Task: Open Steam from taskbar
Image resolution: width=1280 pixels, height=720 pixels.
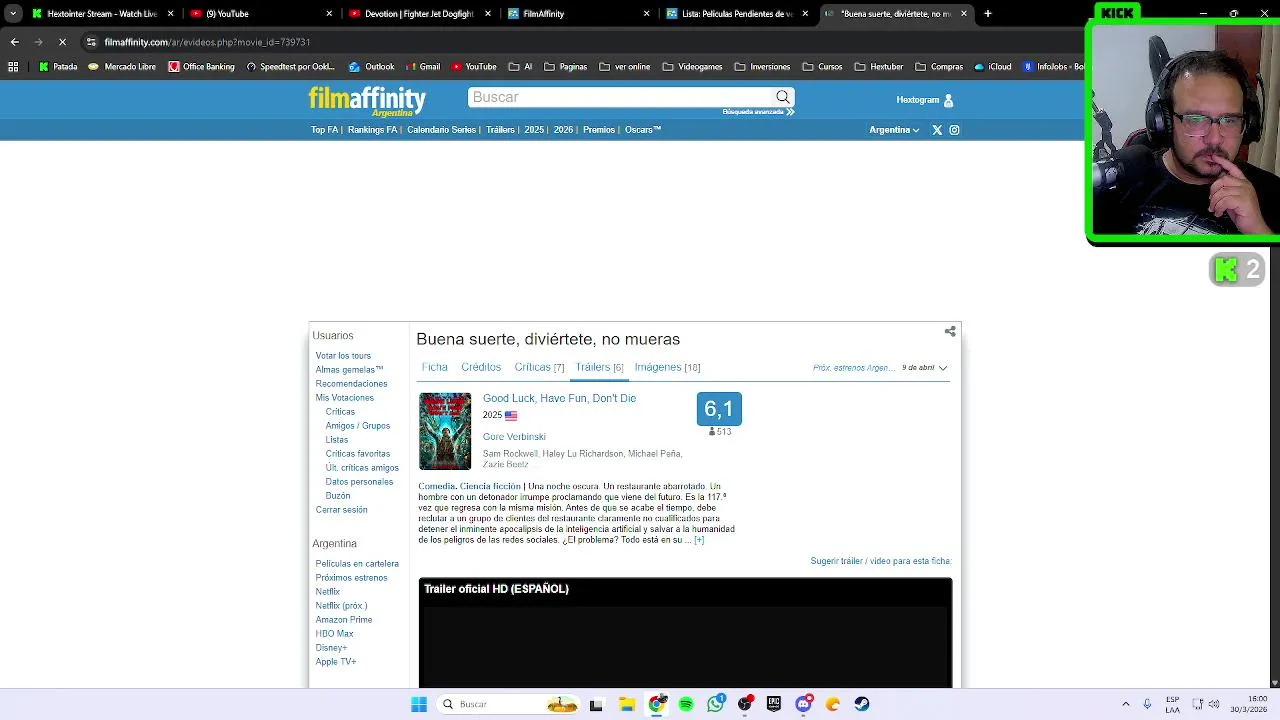Action: click(x=862, y=704)
